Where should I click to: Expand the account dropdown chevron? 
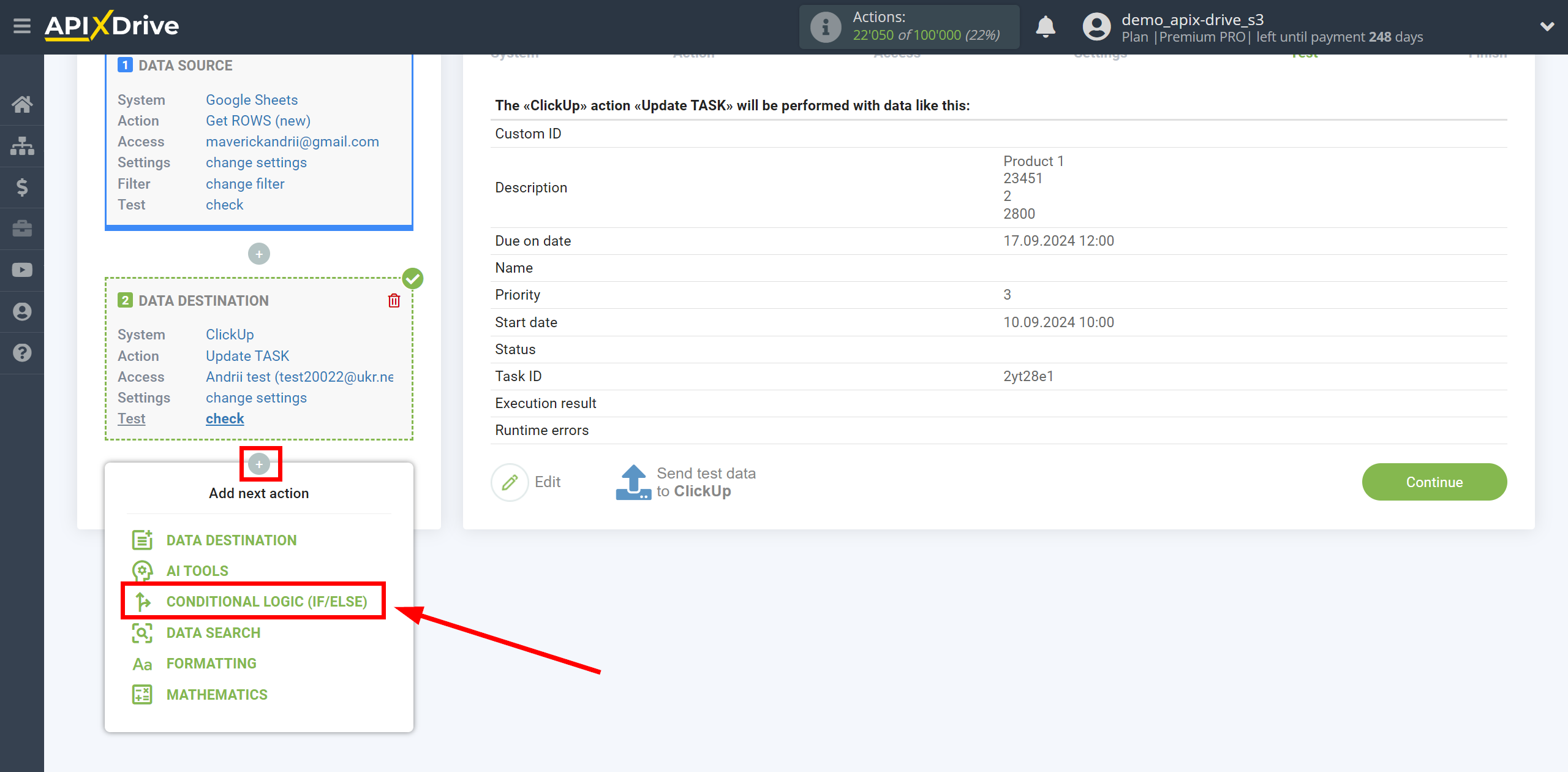click(1547, 26)
